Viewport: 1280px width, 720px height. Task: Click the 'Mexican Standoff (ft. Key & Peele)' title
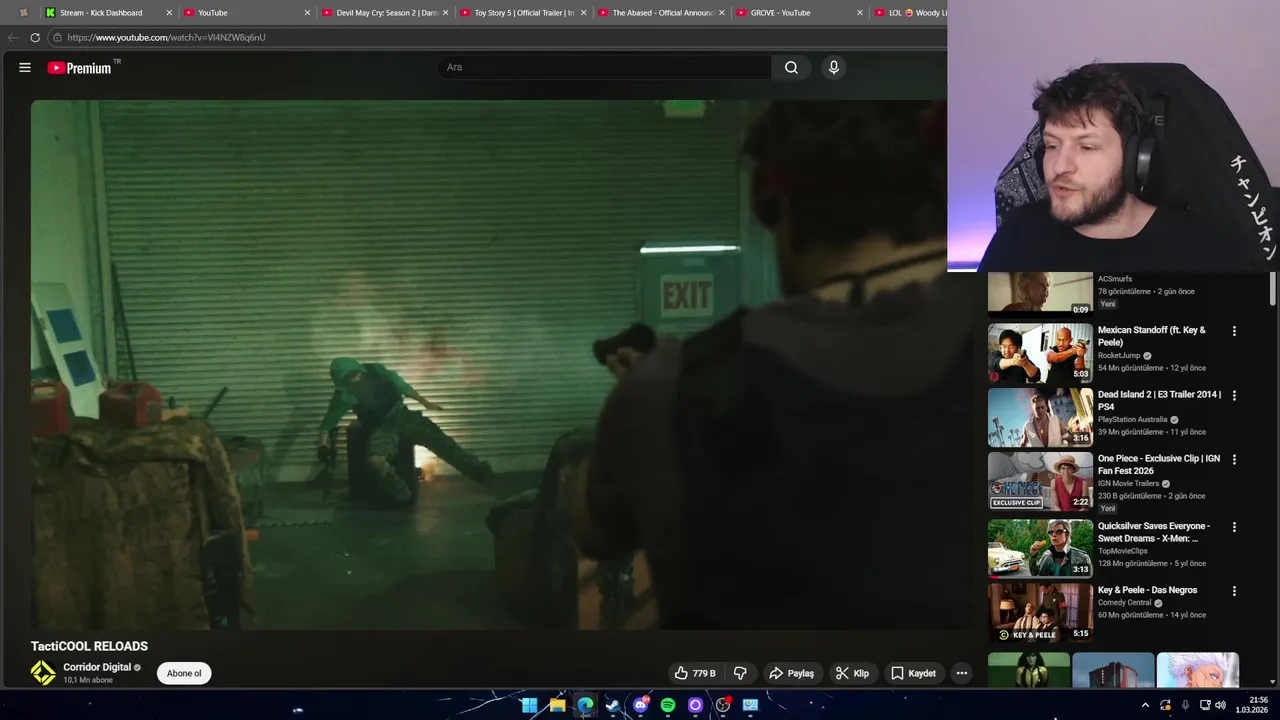1152,336
